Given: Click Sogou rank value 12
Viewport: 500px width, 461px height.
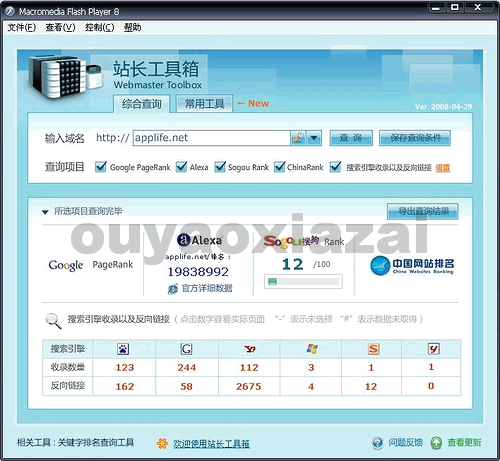Looking at the screenshot, I should tap(292, 264).
